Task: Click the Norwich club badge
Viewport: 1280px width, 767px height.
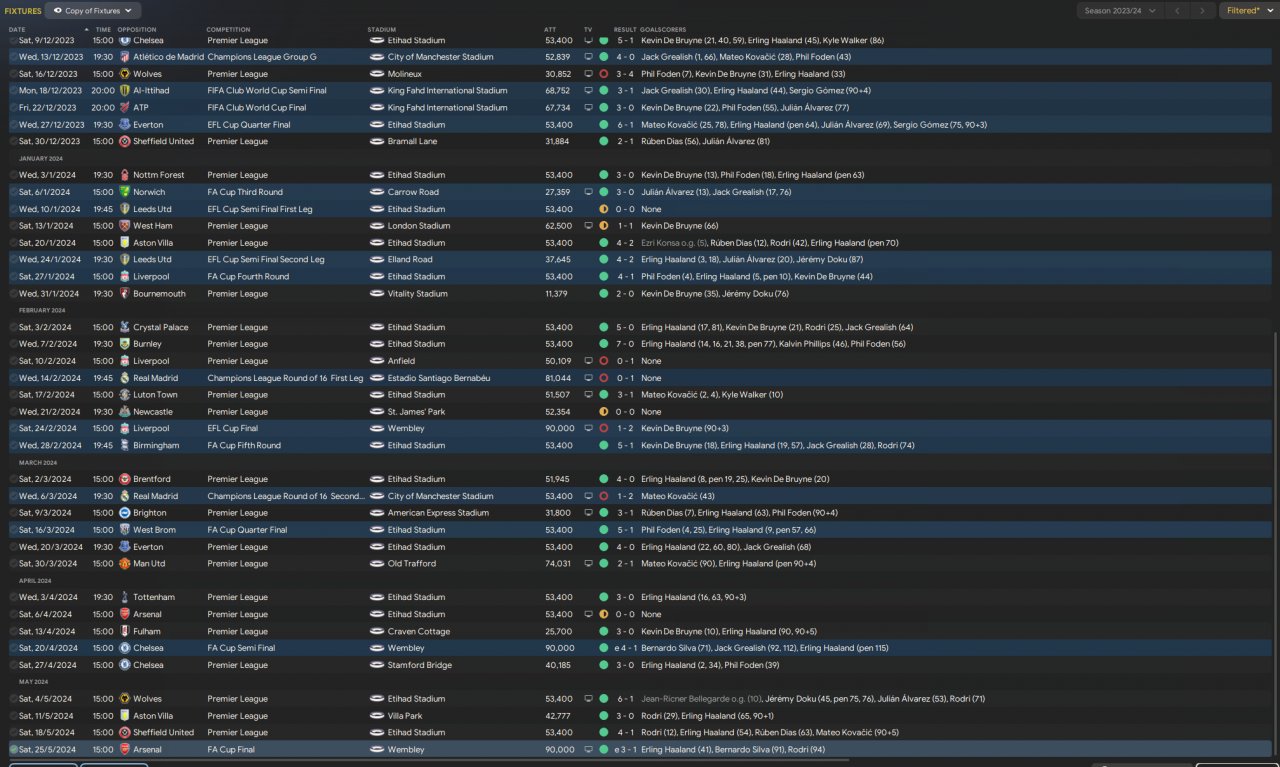Action: (x=124, y=192)
